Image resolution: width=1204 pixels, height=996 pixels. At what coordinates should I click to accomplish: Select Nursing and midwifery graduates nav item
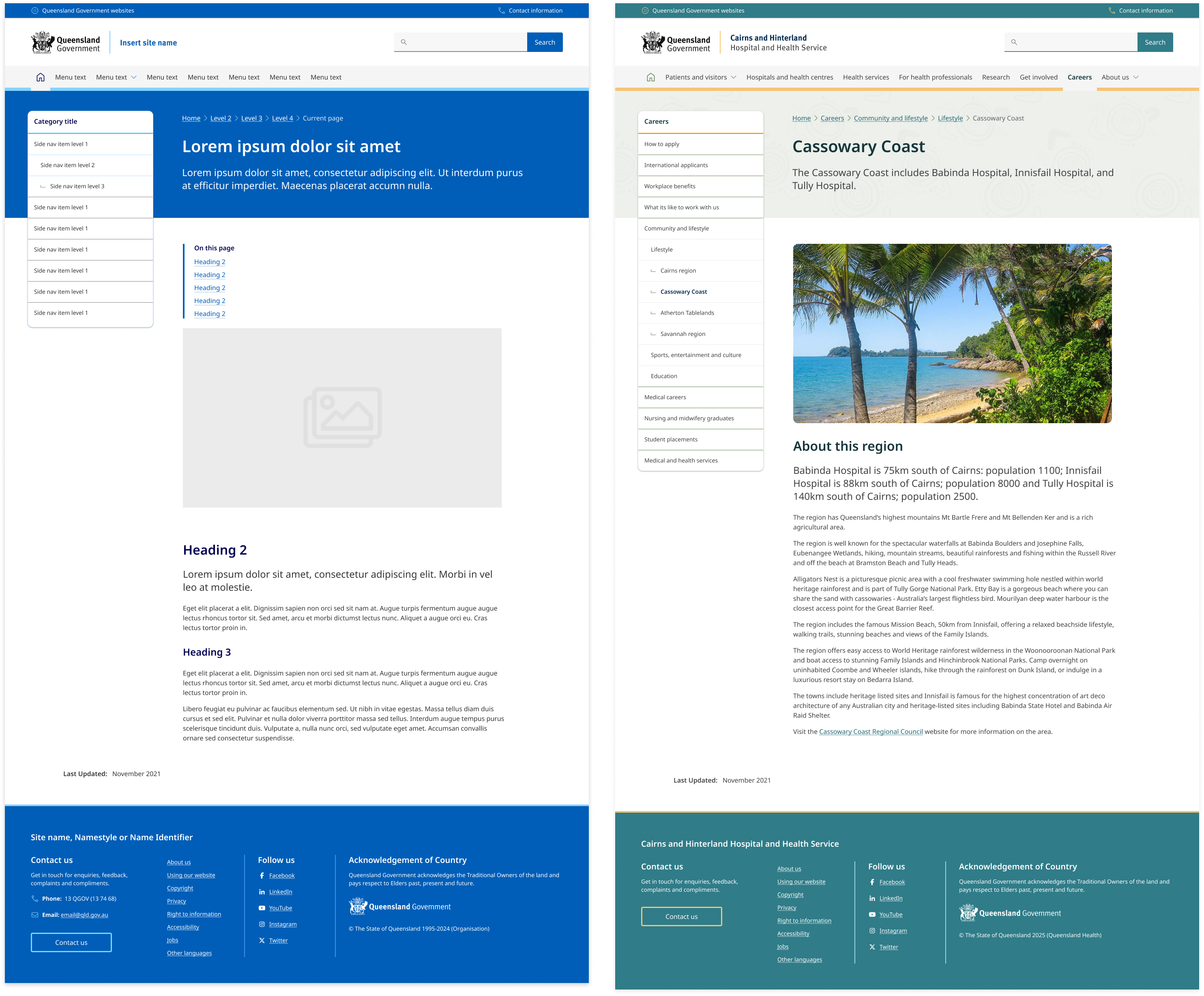coord(700,418)
